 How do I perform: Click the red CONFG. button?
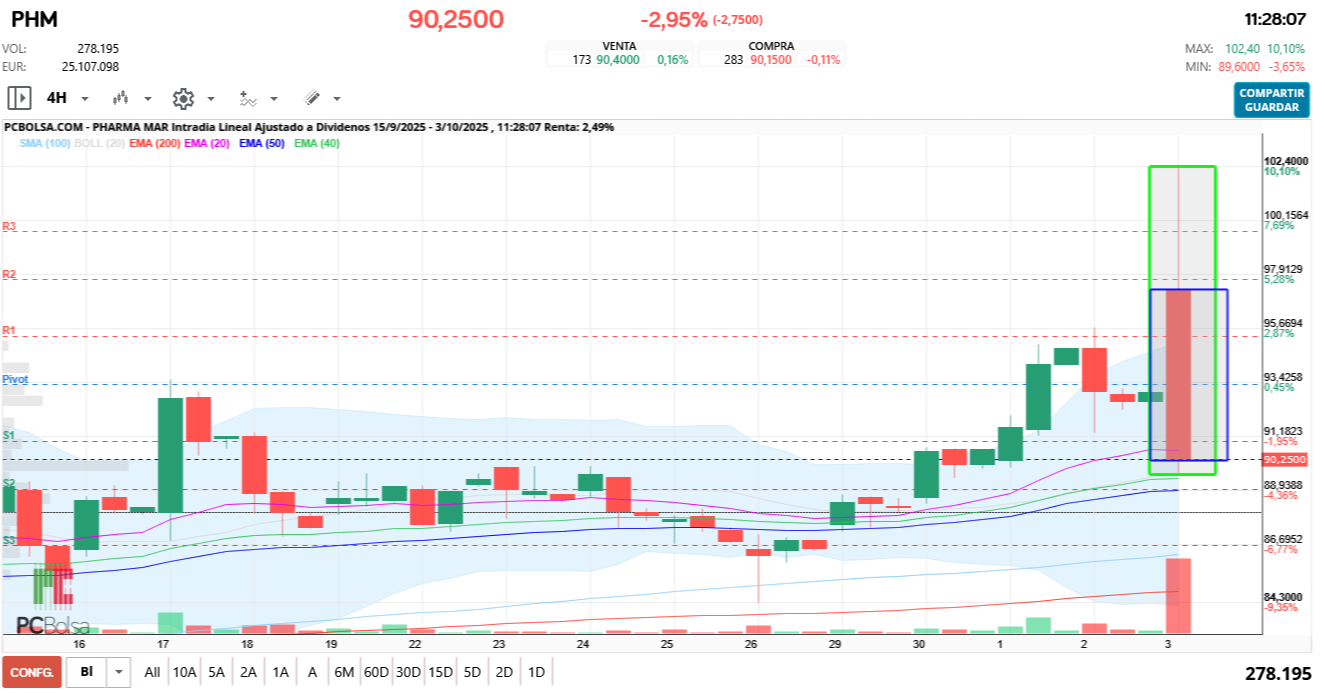click(x=32, y=672)
